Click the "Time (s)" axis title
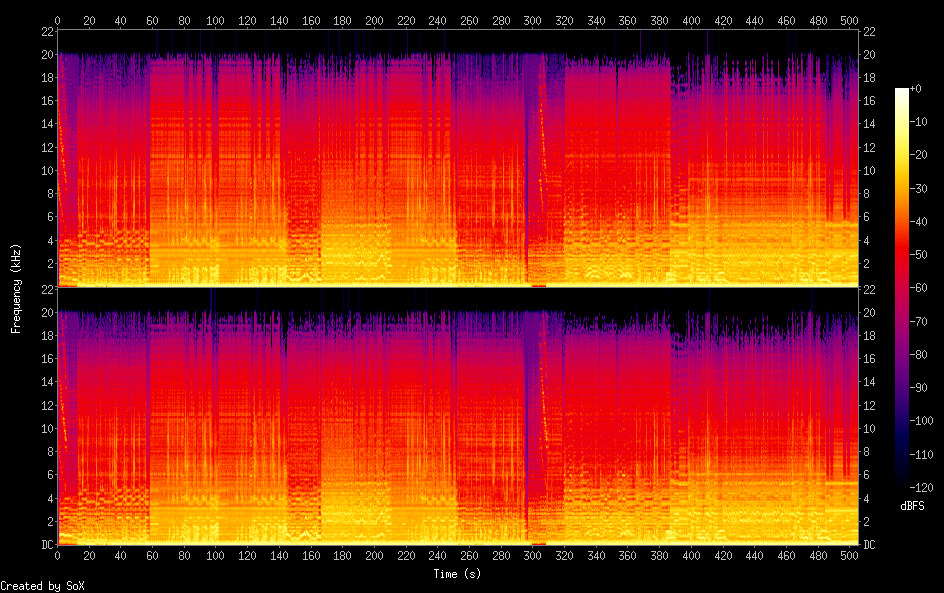This screenshot has height=593, width=944. [x=457, y=574]
